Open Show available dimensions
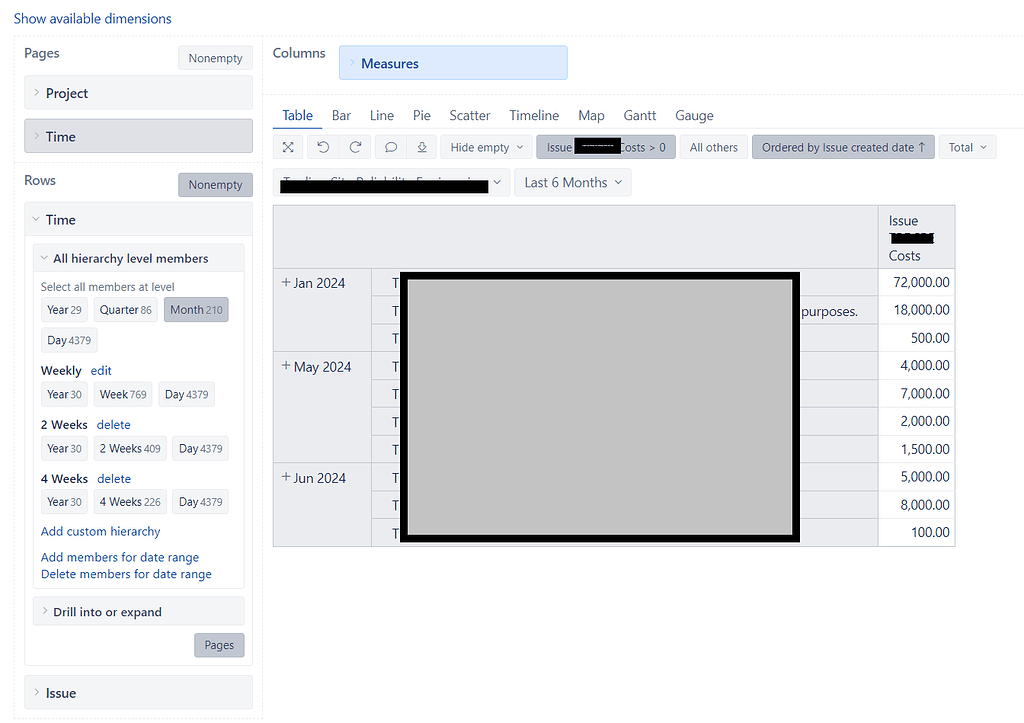The image size is (1024, 723). click(x=92, y=18)
